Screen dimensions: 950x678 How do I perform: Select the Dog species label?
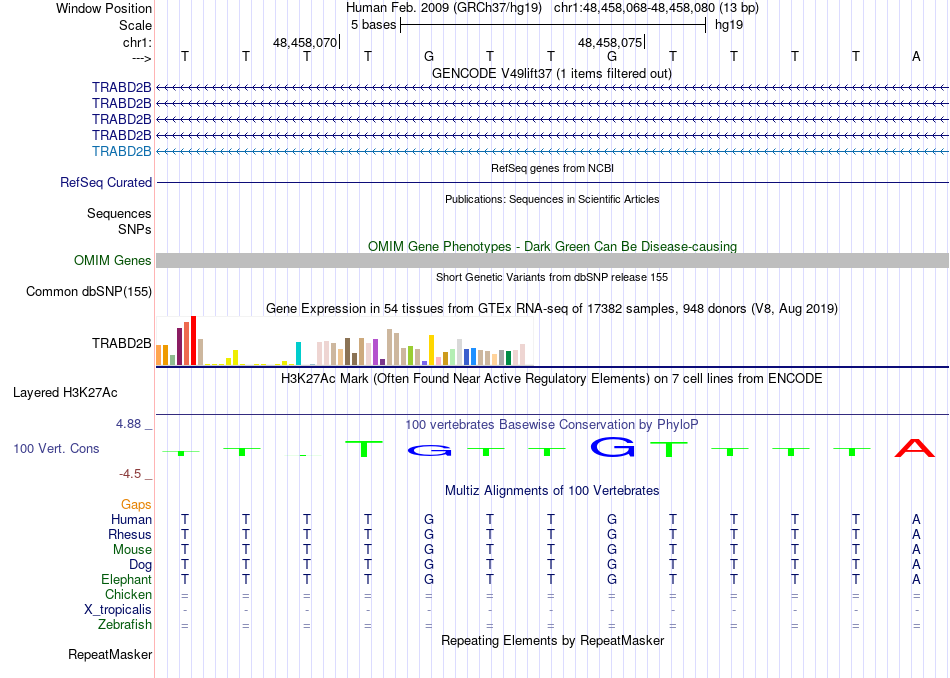(x=140, y=565)
